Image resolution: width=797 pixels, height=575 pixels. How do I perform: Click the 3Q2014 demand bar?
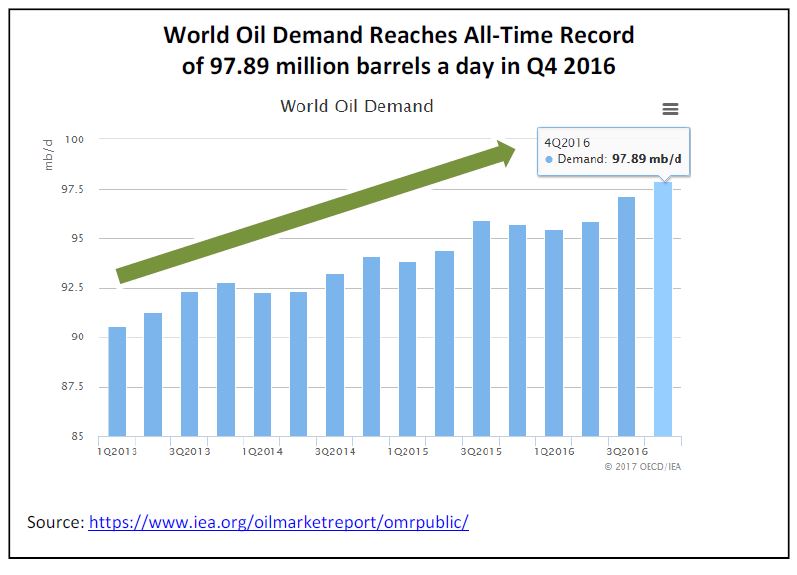[x=335, y=355]
